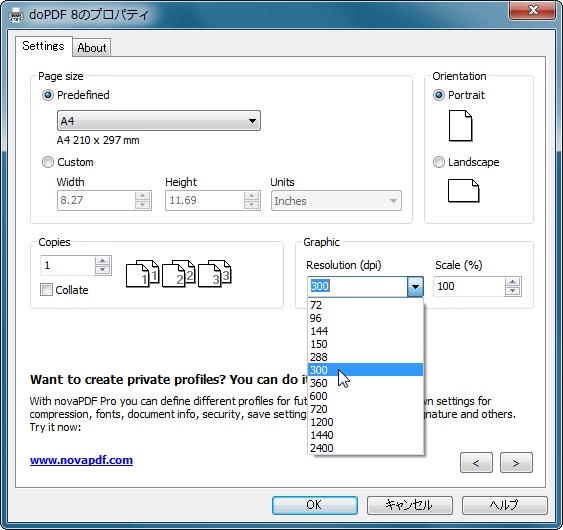Viewport: 563px width, 530px height.
Task: Select 288 dpi from resolution list
Action: [366, 357]
